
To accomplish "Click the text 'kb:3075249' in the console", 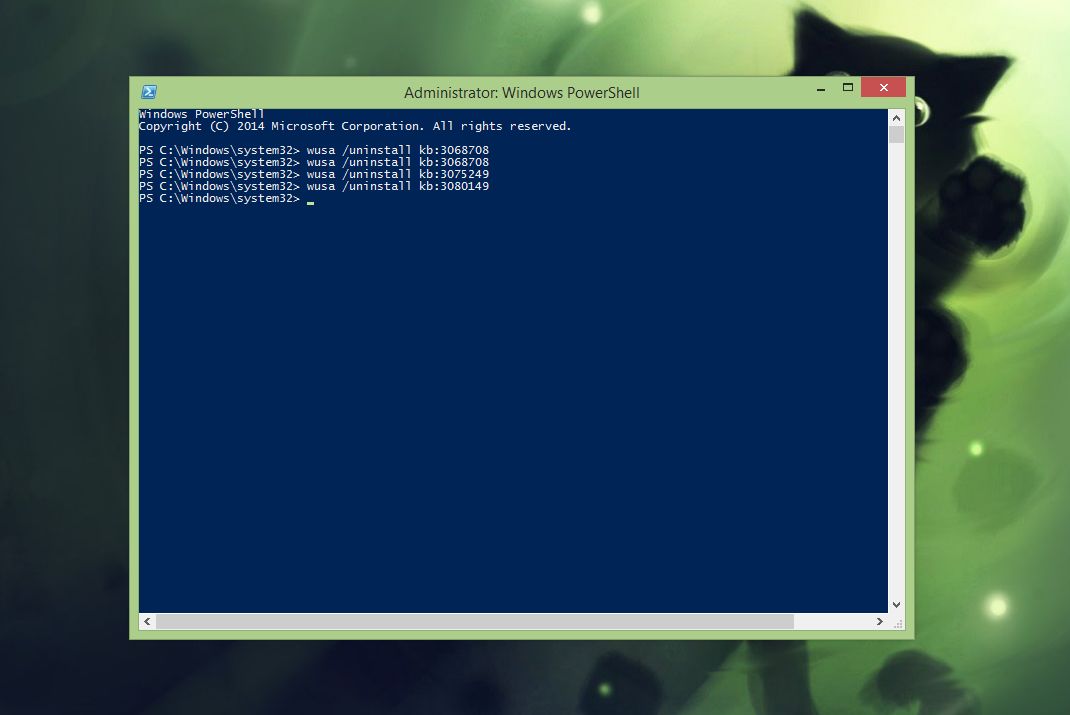I will tap(454, 174).
